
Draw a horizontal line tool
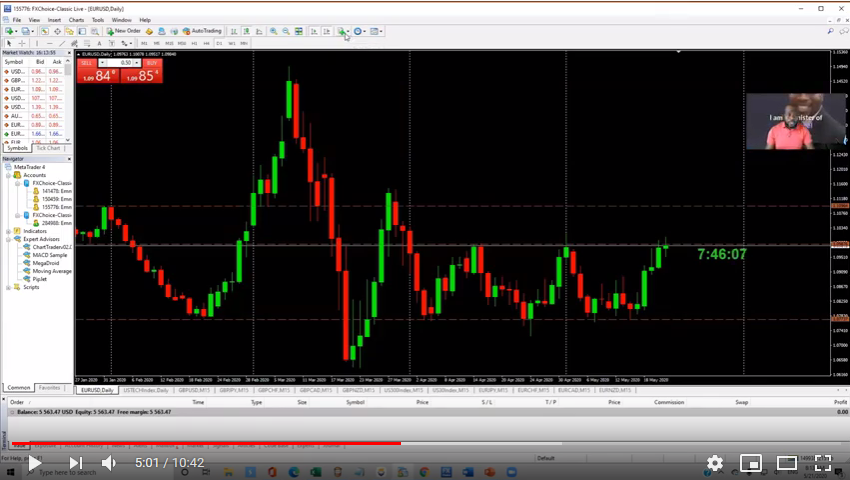tap(49, 43)
